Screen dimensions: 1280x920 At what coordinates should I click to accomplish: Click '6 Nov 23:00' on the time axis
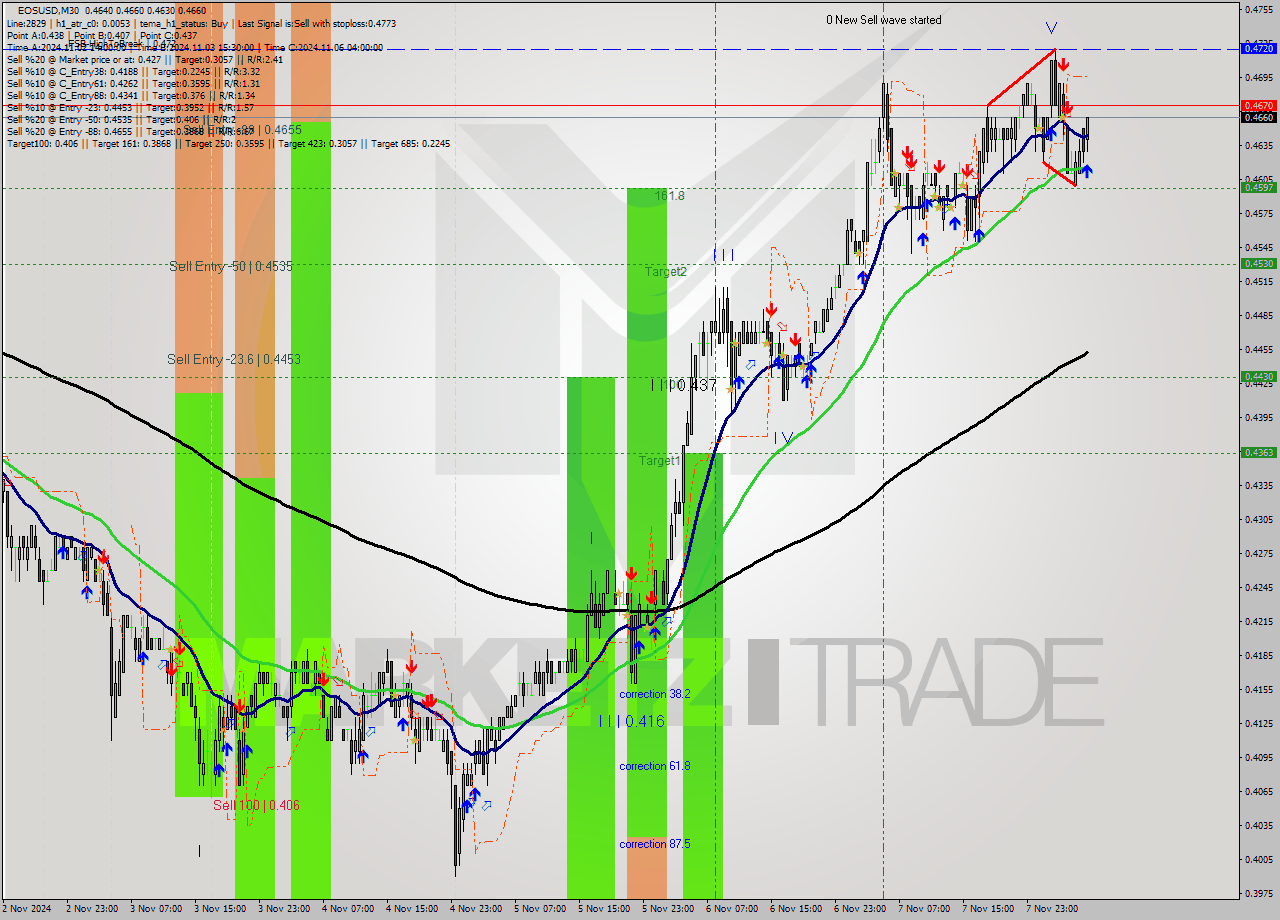tap(860, 909)
